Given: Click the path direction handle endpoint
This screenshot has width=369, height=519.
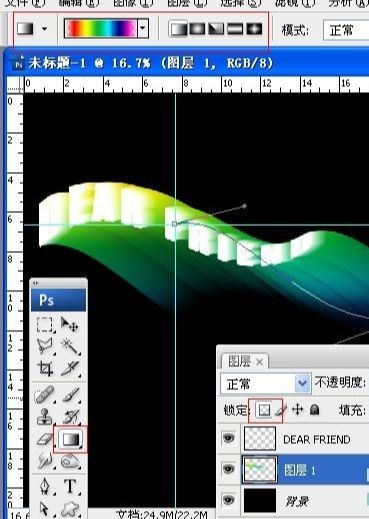Looking at the screenshot, I should pyautogui.click(x=245, y=206).
